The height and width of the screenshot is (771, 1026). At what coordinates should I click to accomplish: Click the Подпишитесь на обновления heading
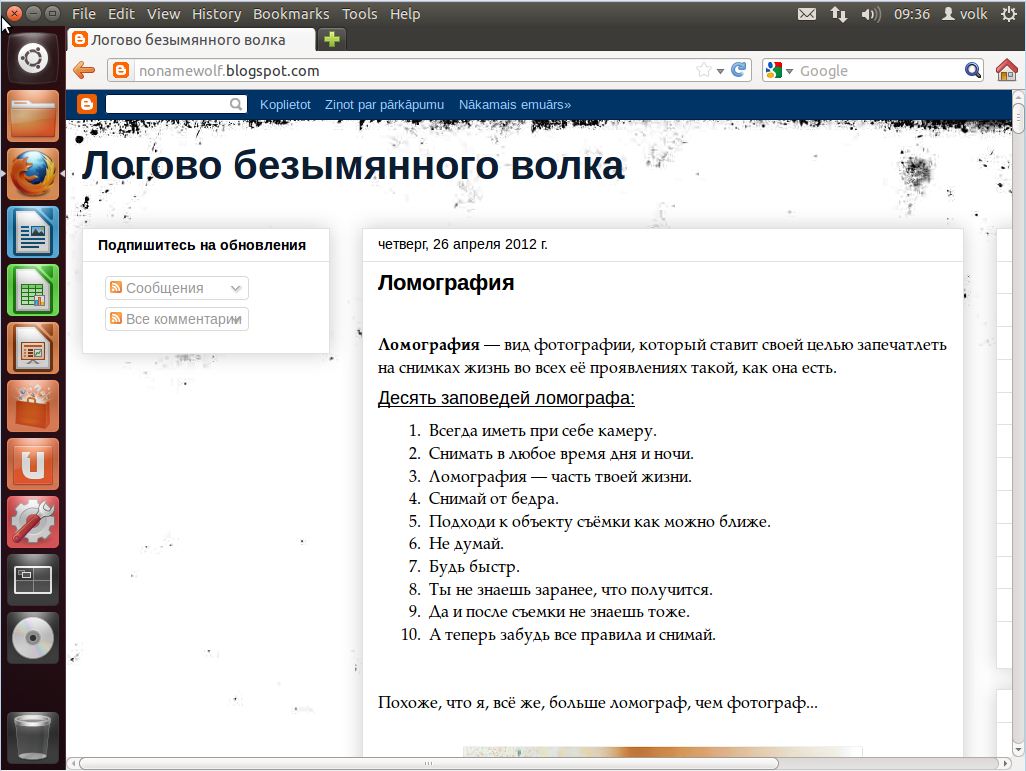coord(202,245)
